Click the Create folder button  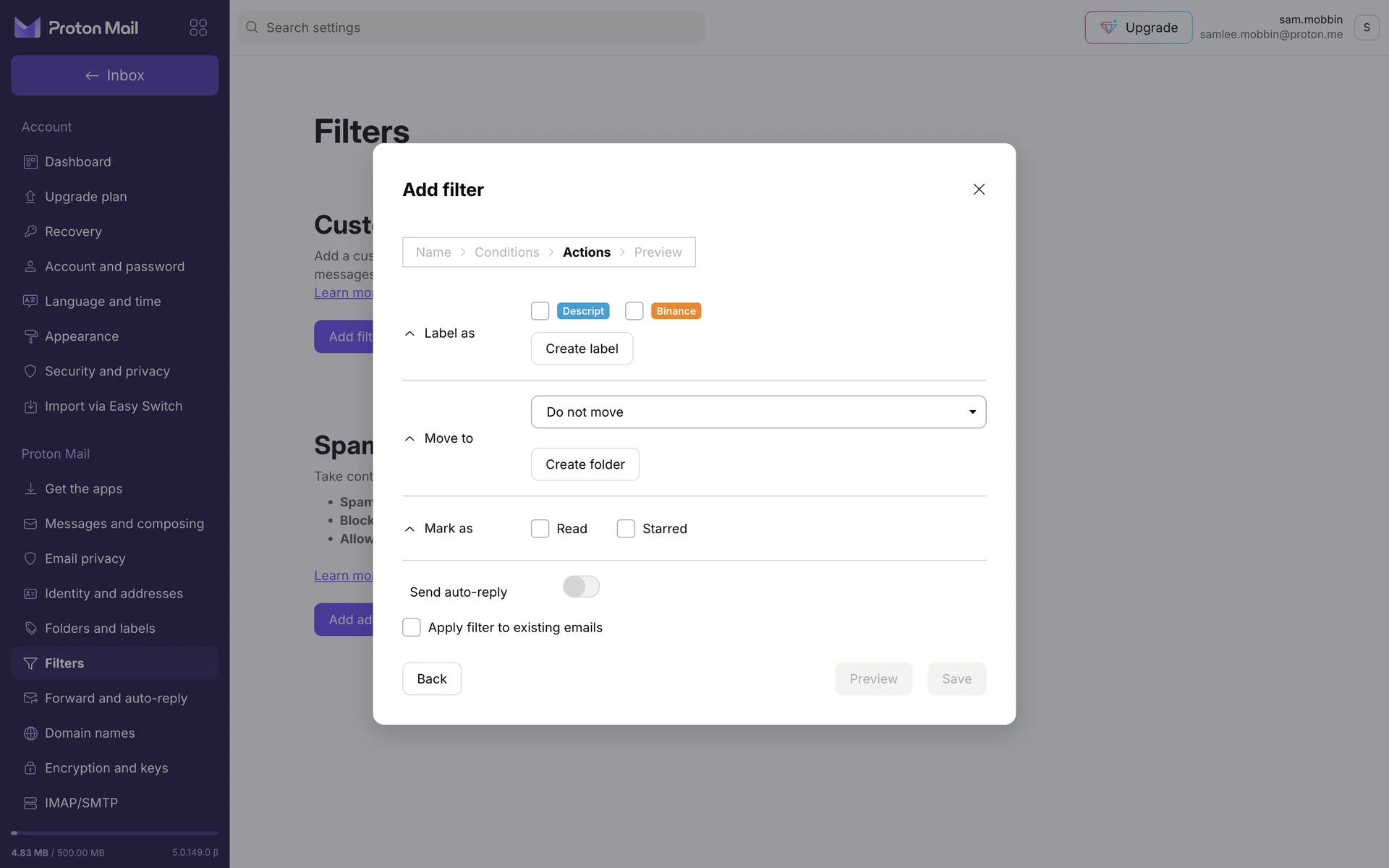tap(585, 464)
